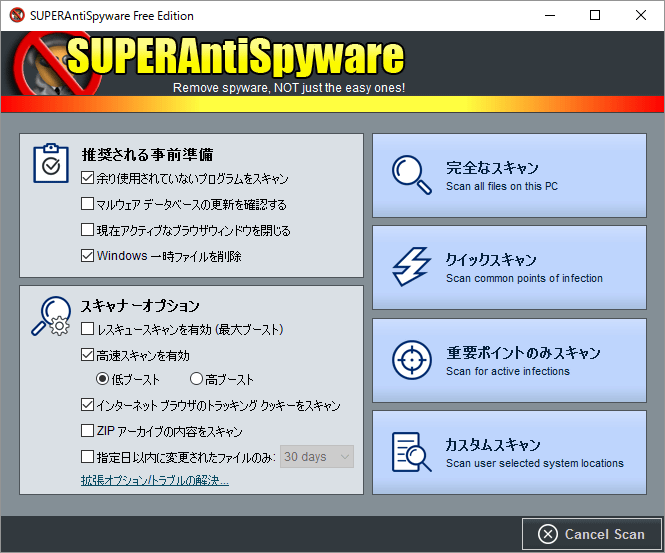Maximize the SUPERAntiSpyware window

595,15
